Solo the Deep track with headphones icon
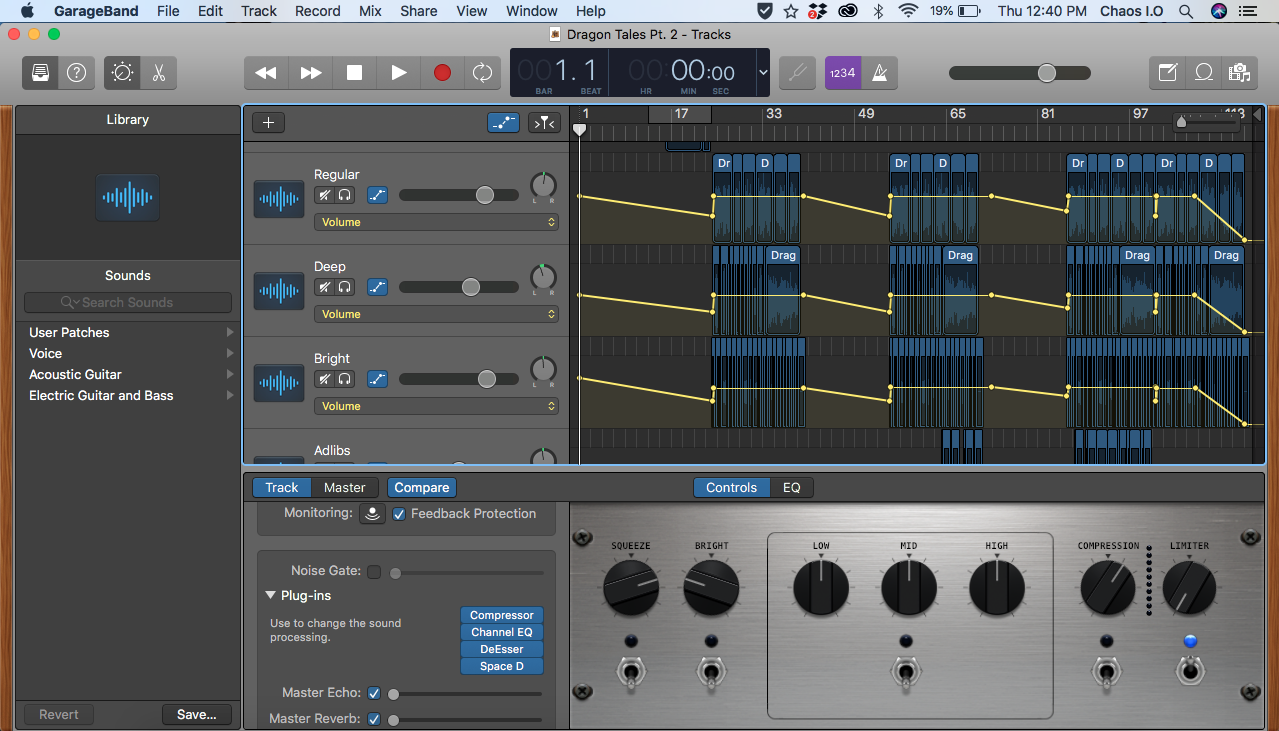 [345, 287]
